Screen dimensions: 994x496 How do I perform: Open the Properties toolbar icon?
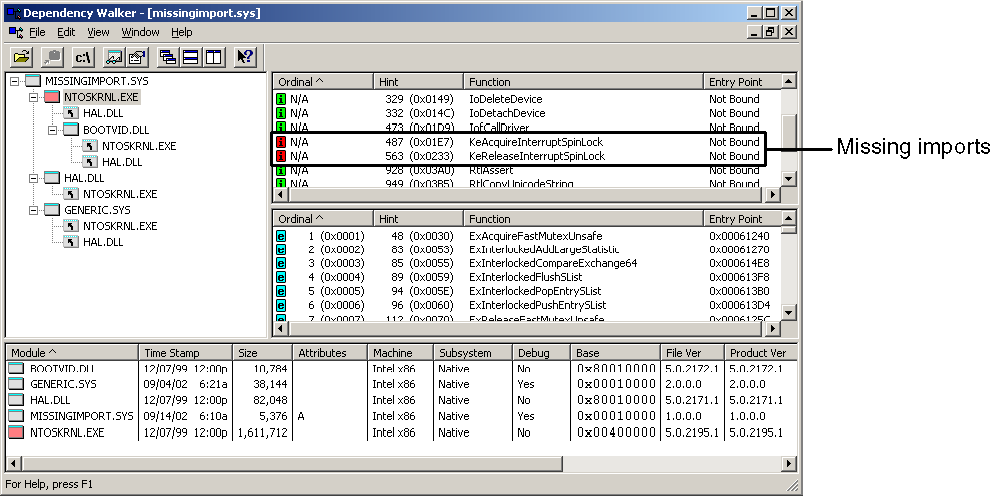[x=135, y=57]
